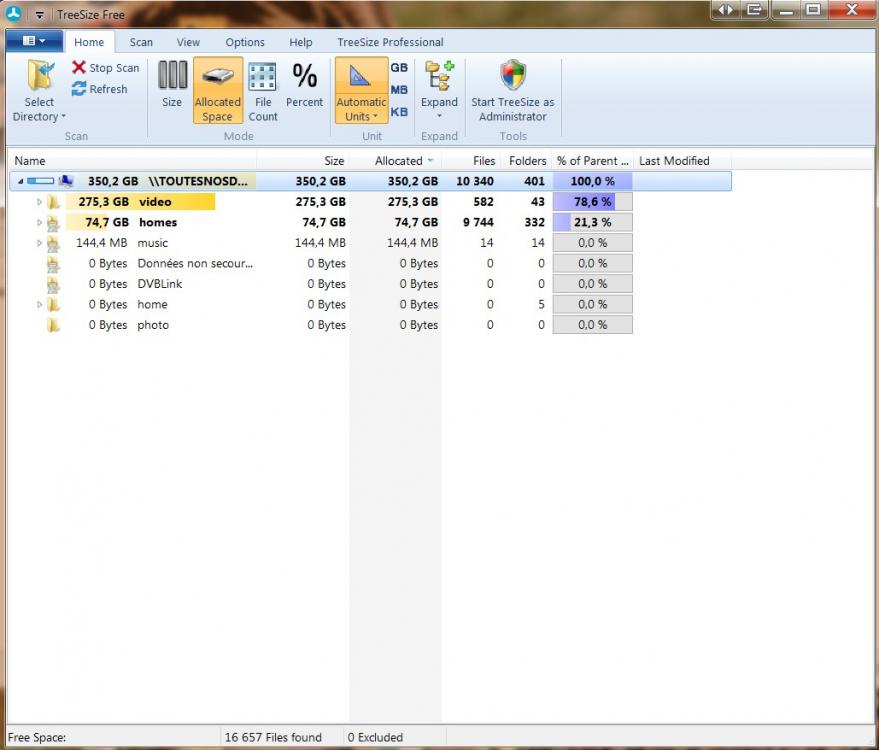Click the 9 744 files value
Screen dimensions: 879x750
click(478, 223)
